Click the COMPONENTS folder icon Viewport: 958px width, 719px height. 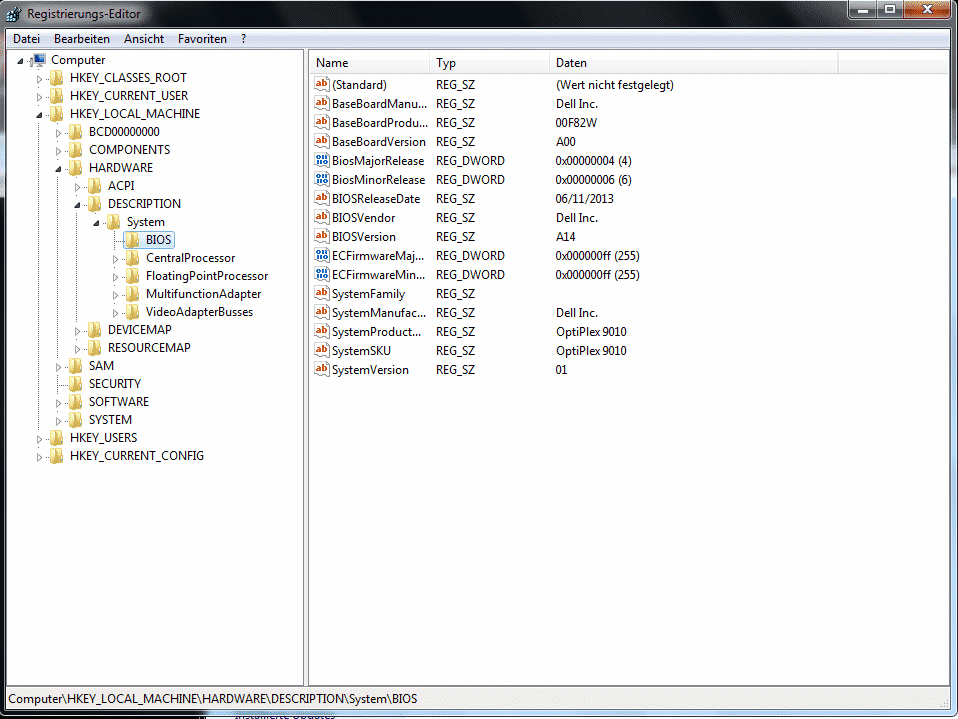76,150
